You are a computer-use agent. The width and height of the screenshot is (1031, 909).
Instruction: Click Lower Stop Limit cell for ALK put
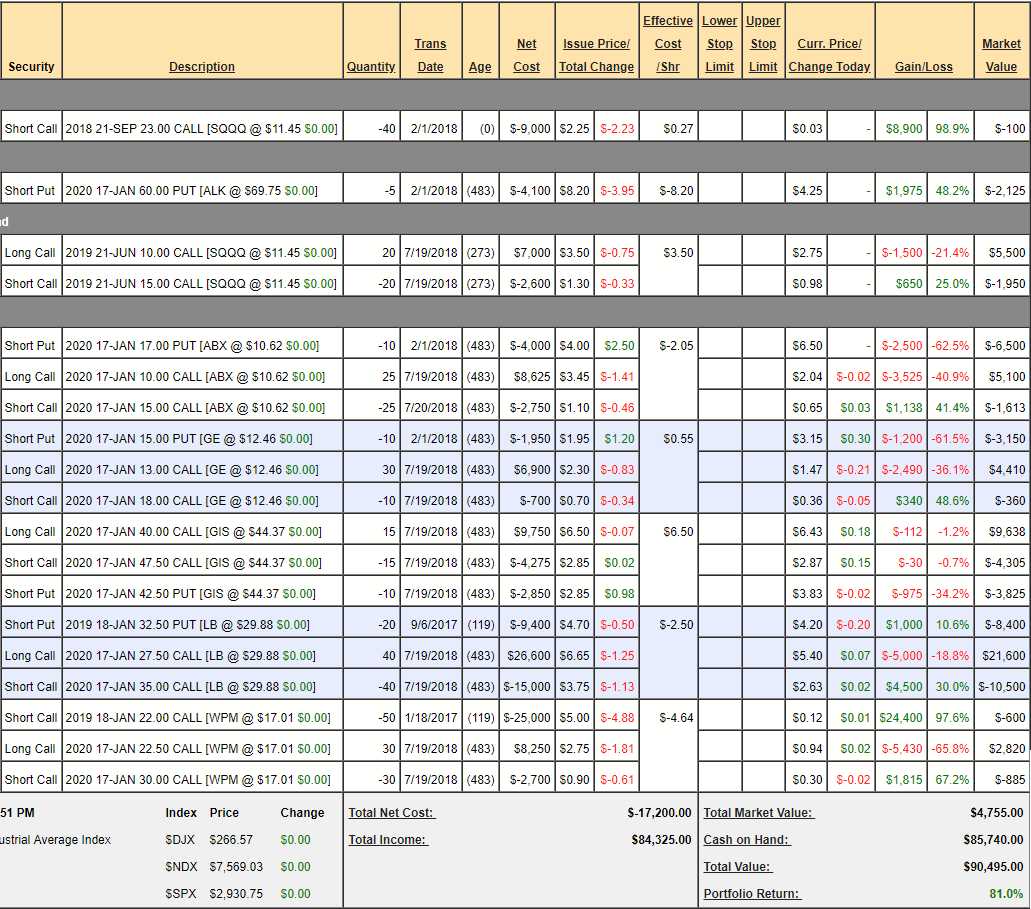720,191
